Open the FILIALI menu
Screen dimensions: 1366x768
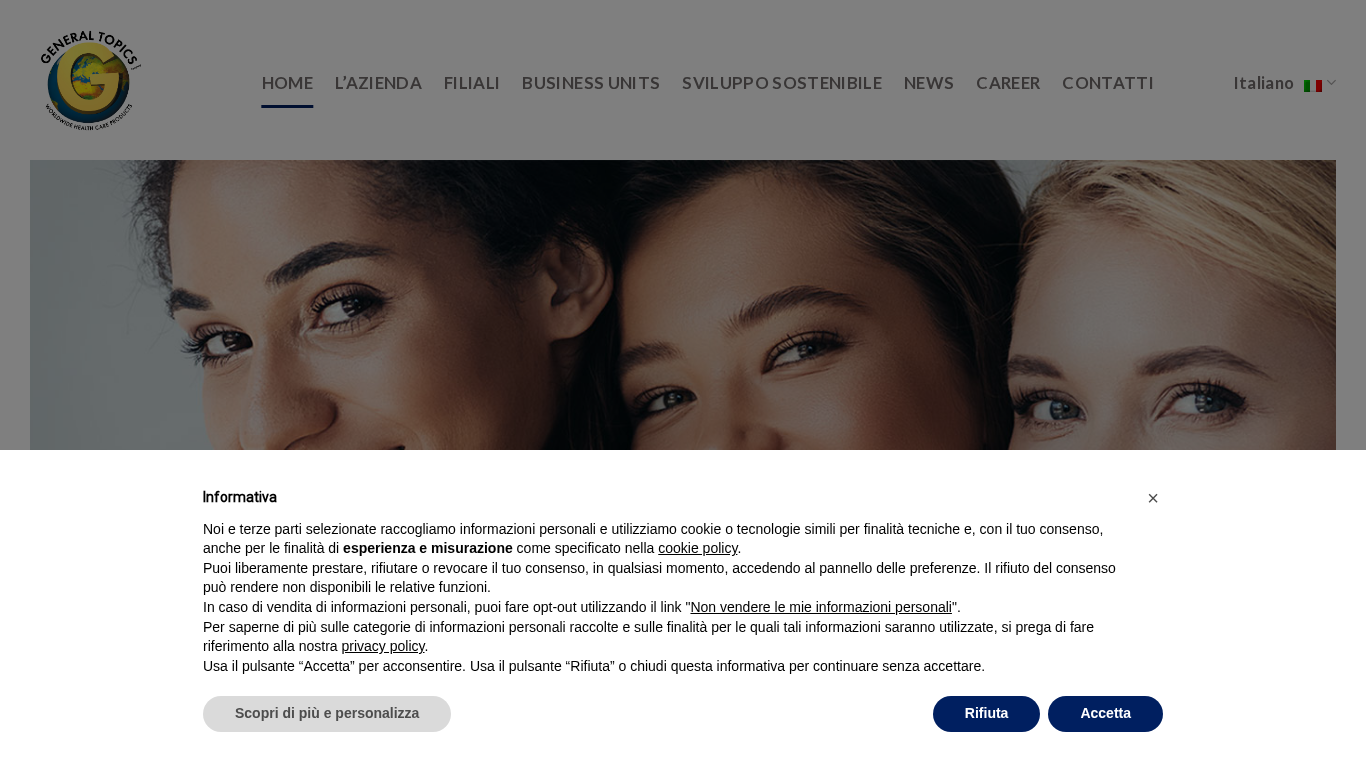pyautogui.click(x=472, y=83)
